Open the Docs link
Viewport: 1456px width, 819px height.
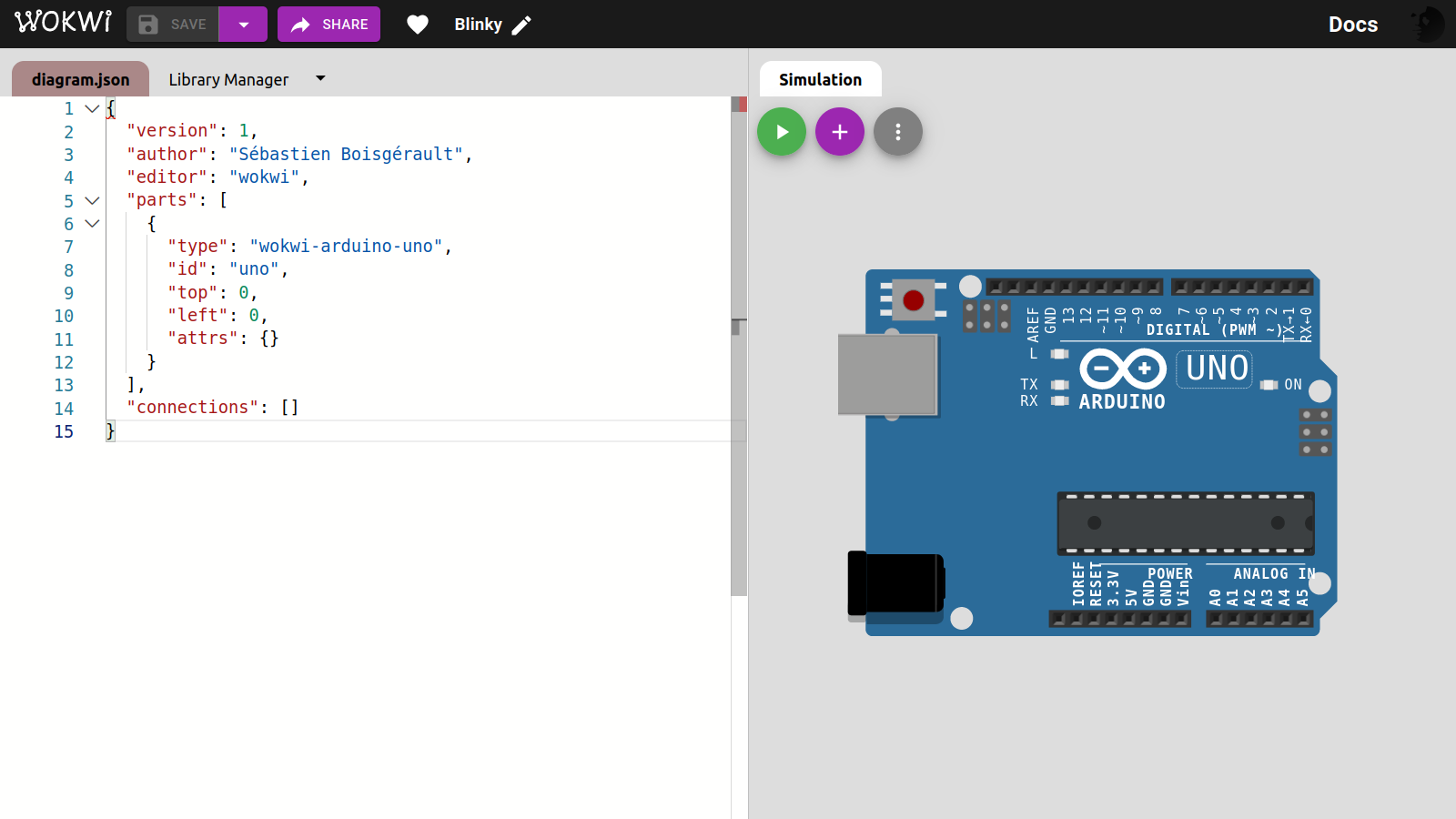(x=1352, y=25)
